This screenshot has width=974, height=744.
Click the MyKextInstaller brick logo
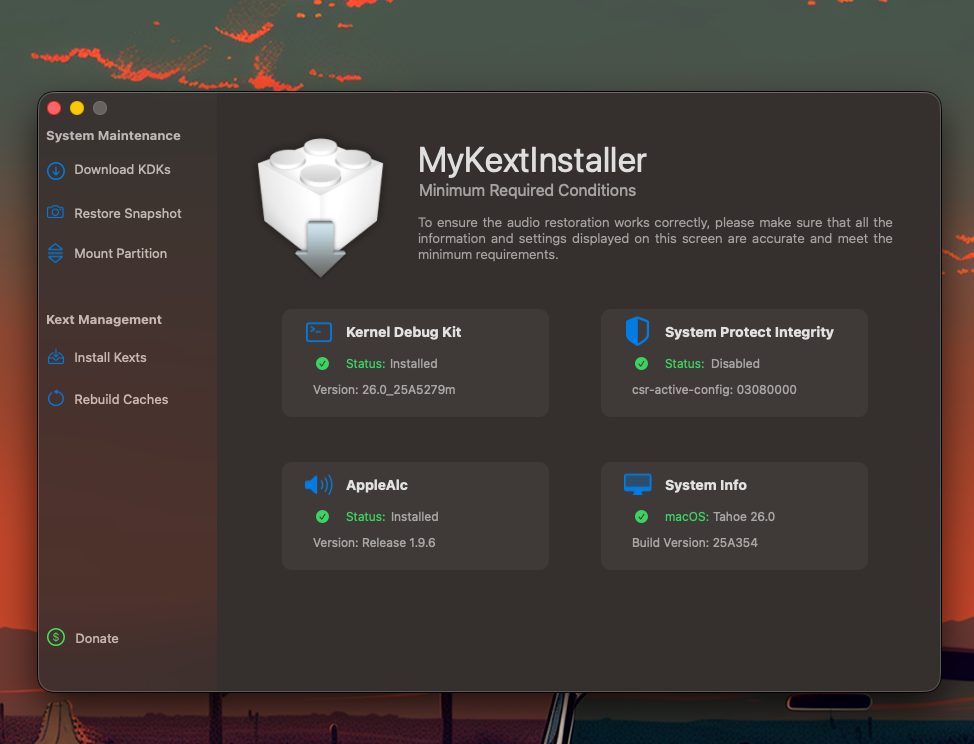coord(321,207)
